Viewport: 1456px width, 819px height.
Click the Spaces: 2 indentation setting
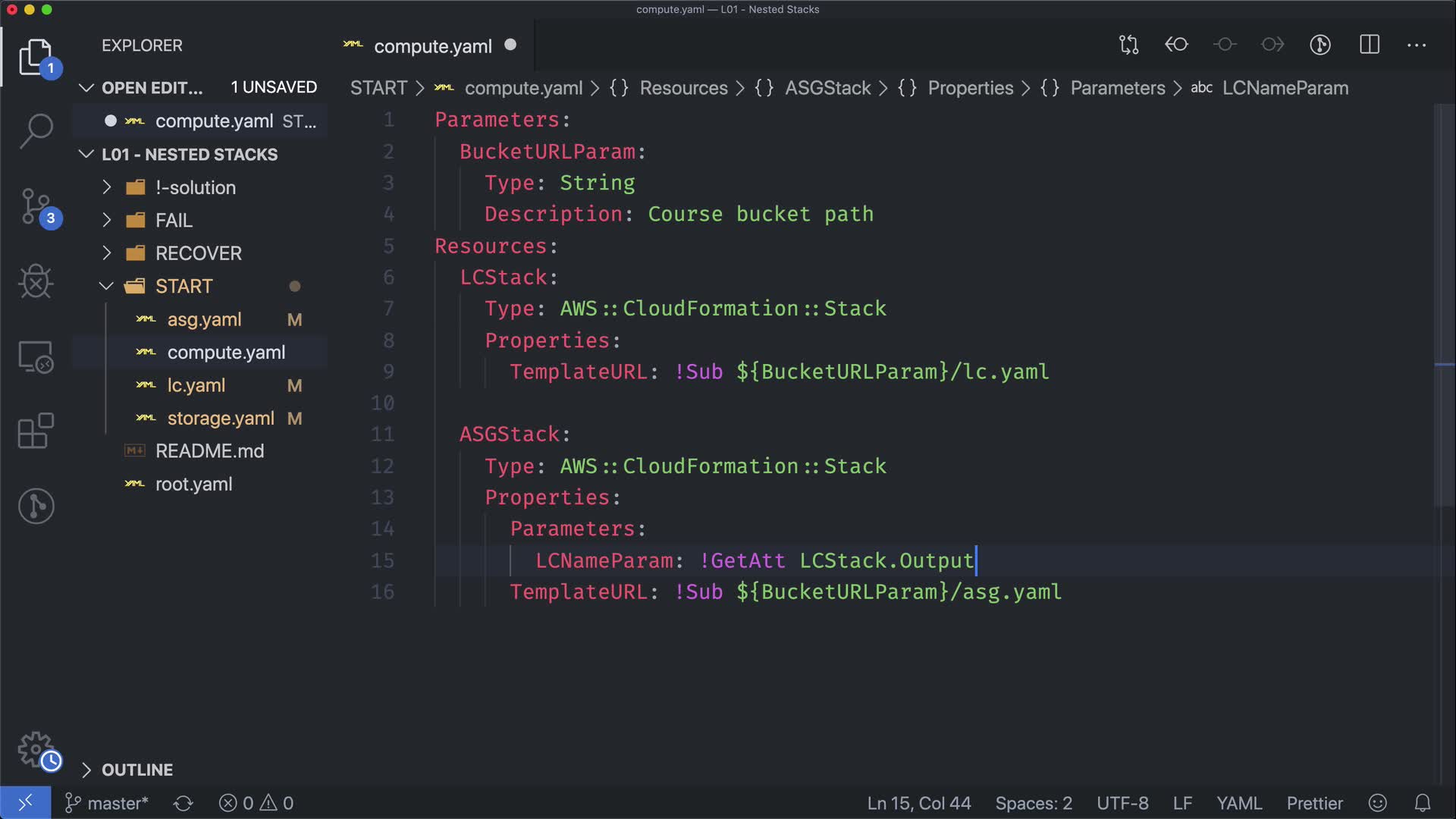1033,803
